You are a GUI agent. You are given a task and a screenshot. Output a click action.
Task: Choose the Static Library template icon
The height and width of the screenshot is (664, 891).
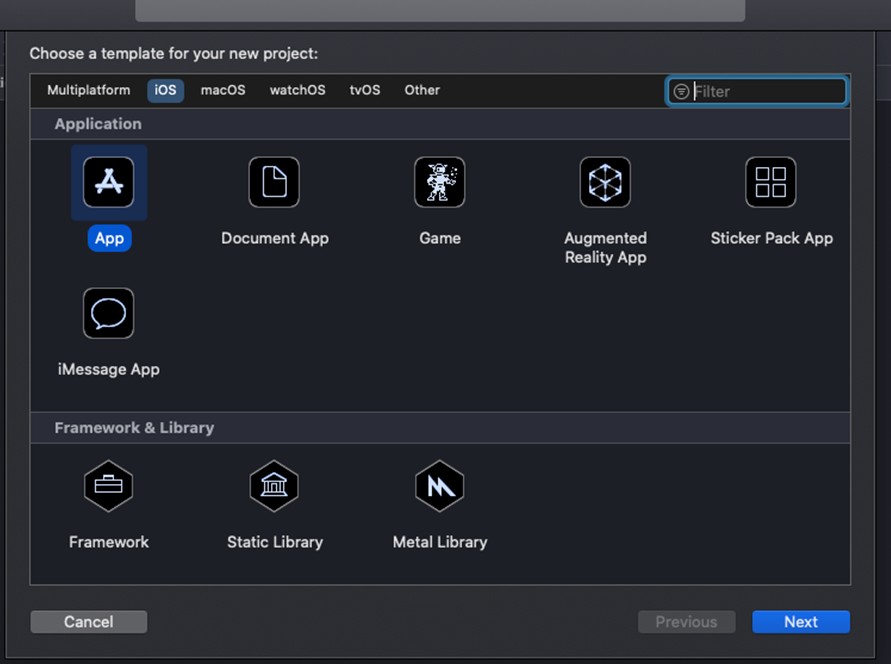click(274, 486)
